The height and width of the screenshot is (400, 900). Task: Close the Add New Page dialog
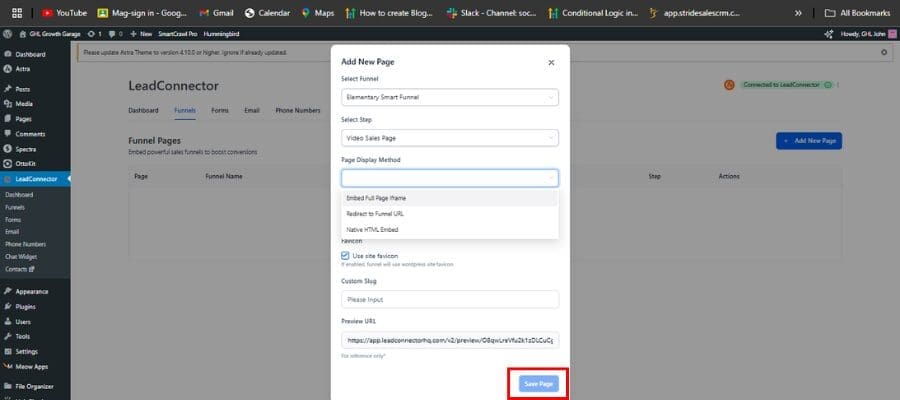551,63
